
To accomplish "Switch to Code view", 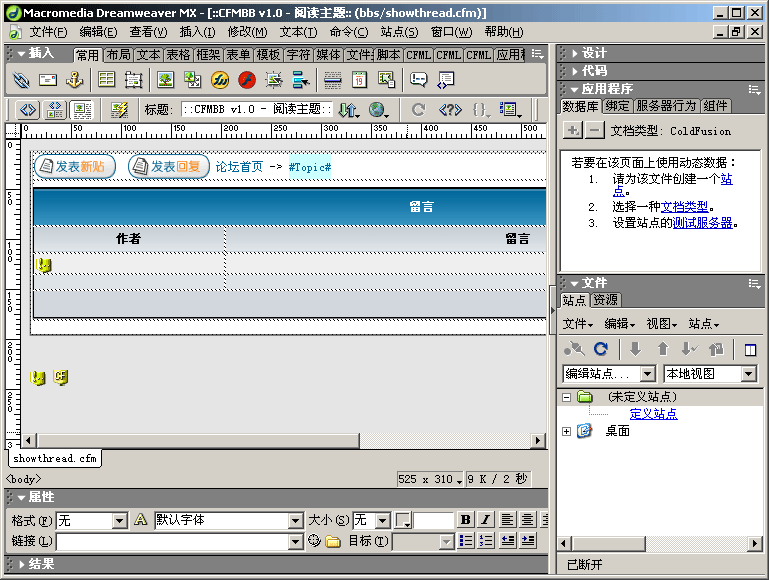I will (27, 109).
